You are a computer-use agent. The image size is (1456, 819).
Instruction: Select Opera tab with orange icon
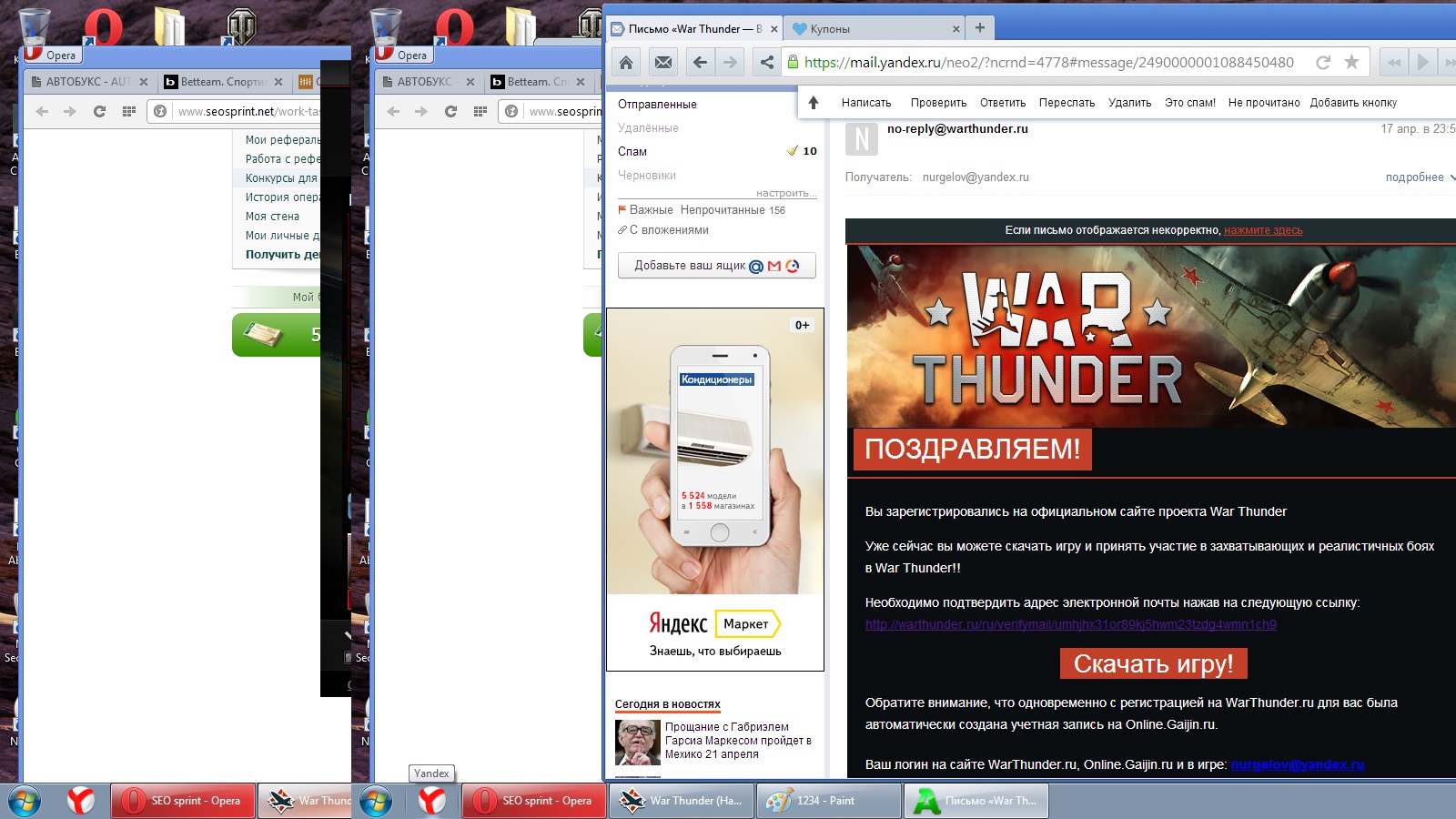click(308, 82)
